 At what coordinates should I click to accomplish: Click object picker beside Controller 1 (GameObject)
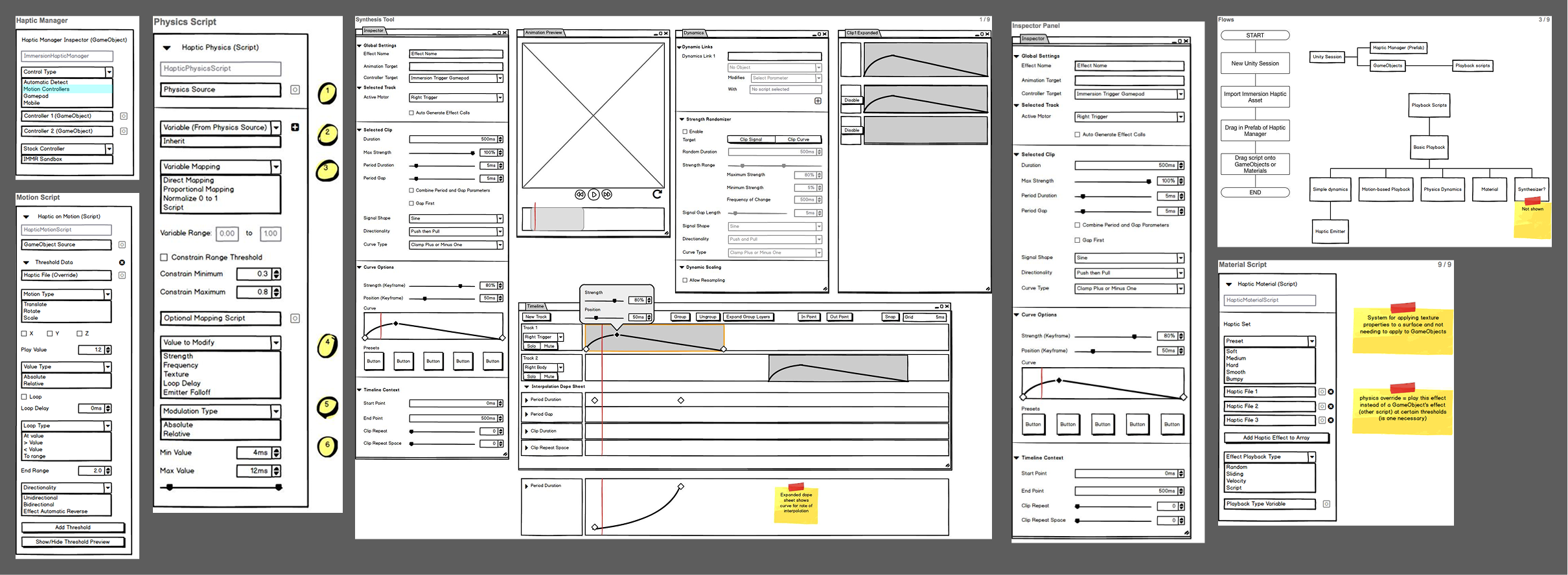[x=124, y=117]
